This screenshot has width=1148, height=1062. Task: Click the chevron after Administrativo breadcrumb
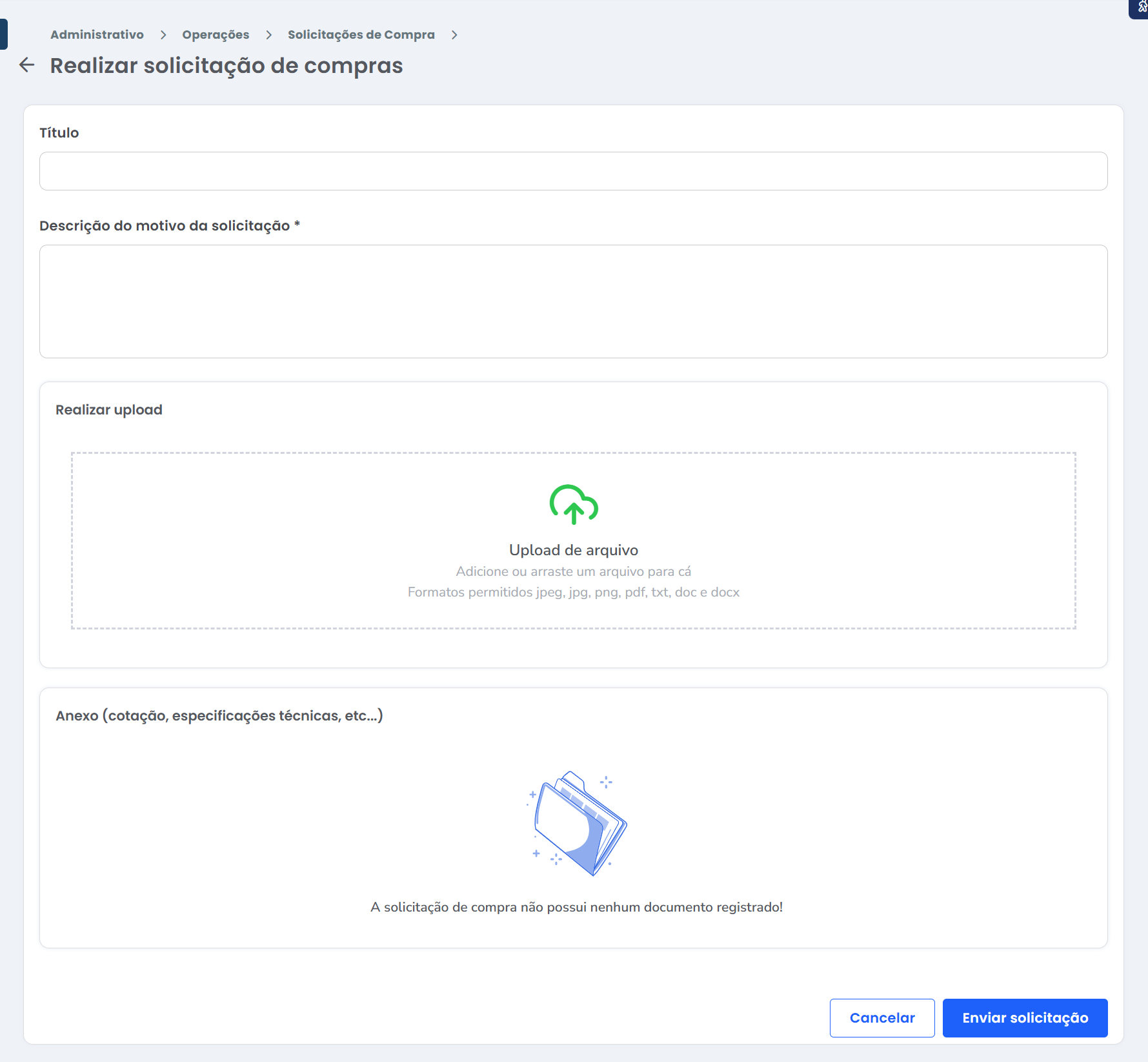point(163,35)
